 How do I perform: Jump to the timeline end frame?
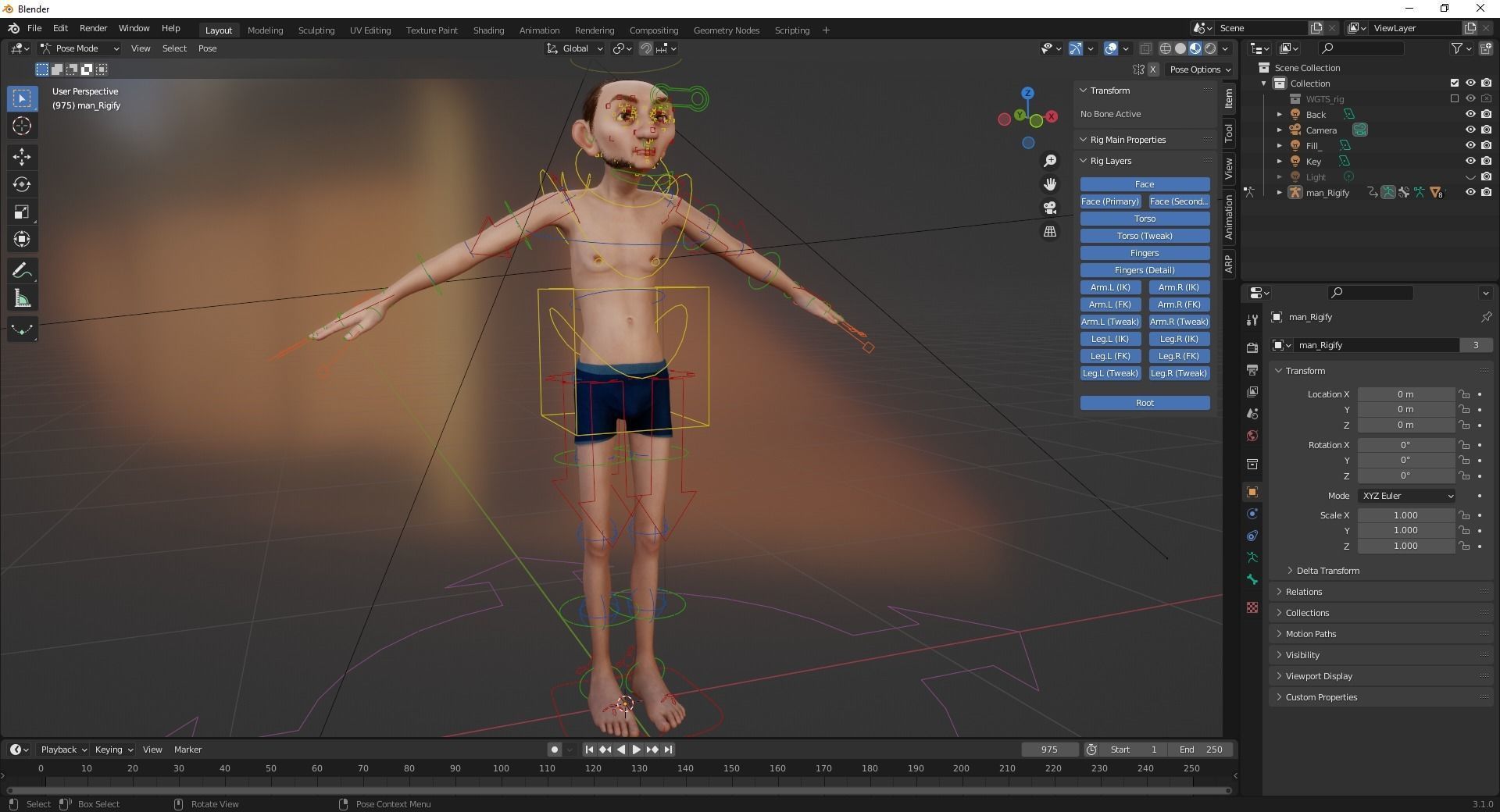click(668, 750)
